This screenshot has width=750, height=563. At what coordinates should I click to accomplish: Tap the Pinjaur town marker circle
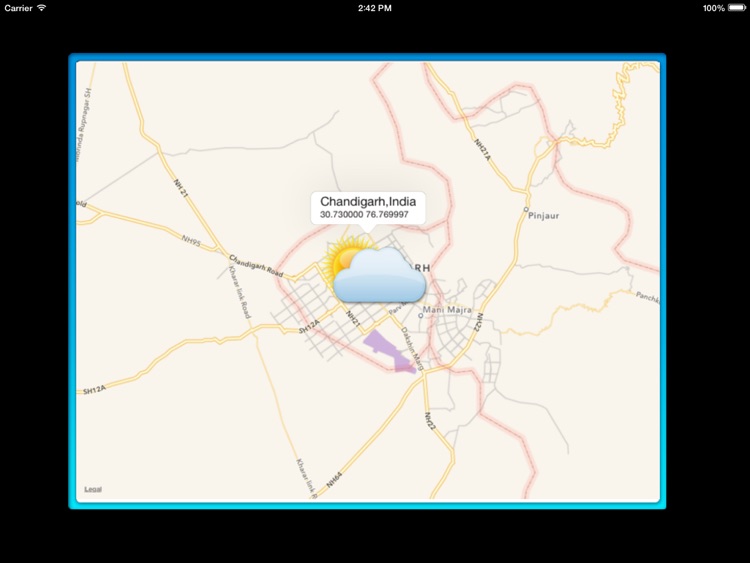pyautogui.click(x=526, y=209)
